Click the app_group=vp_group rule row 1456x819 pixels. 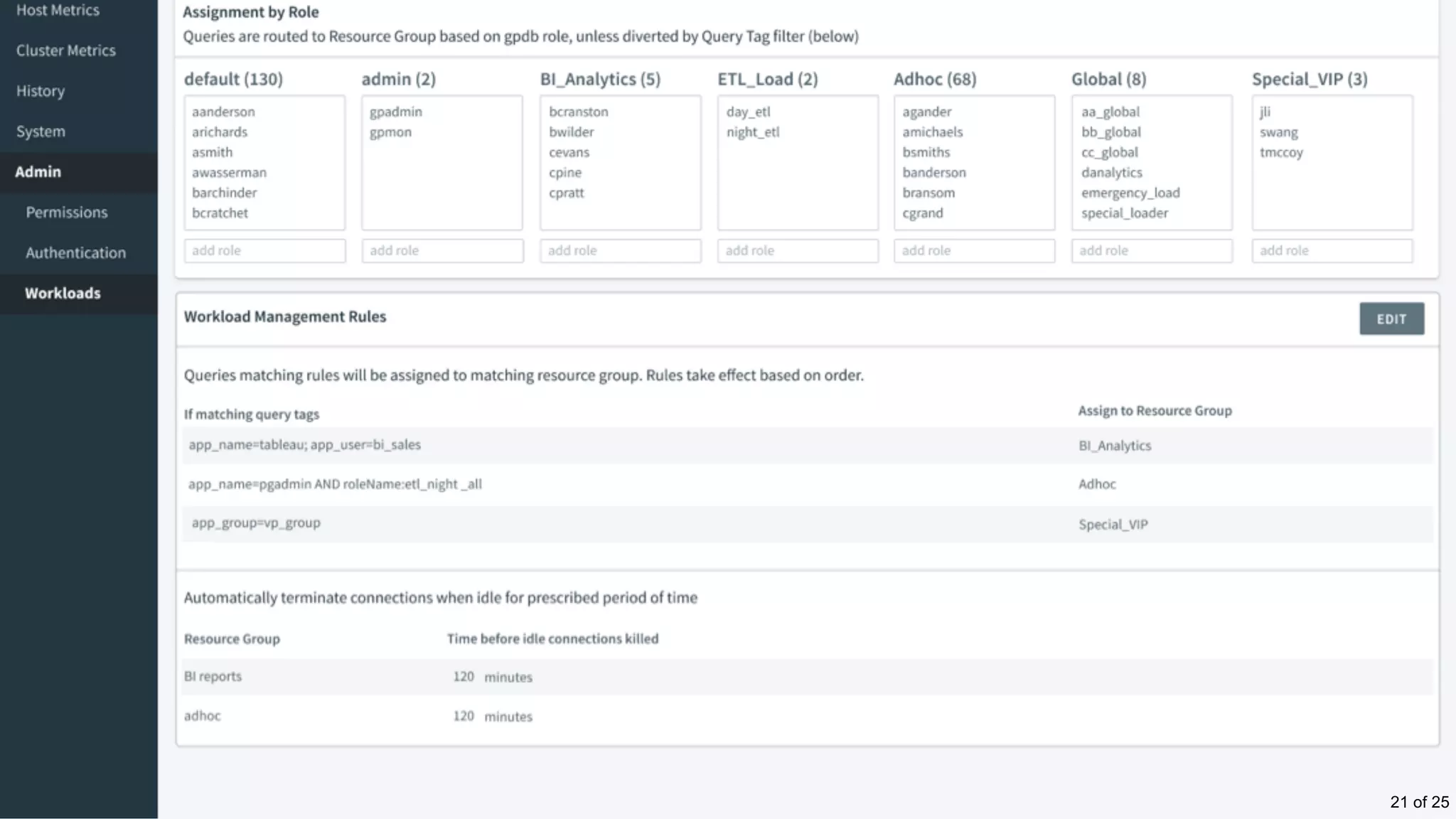256,523
